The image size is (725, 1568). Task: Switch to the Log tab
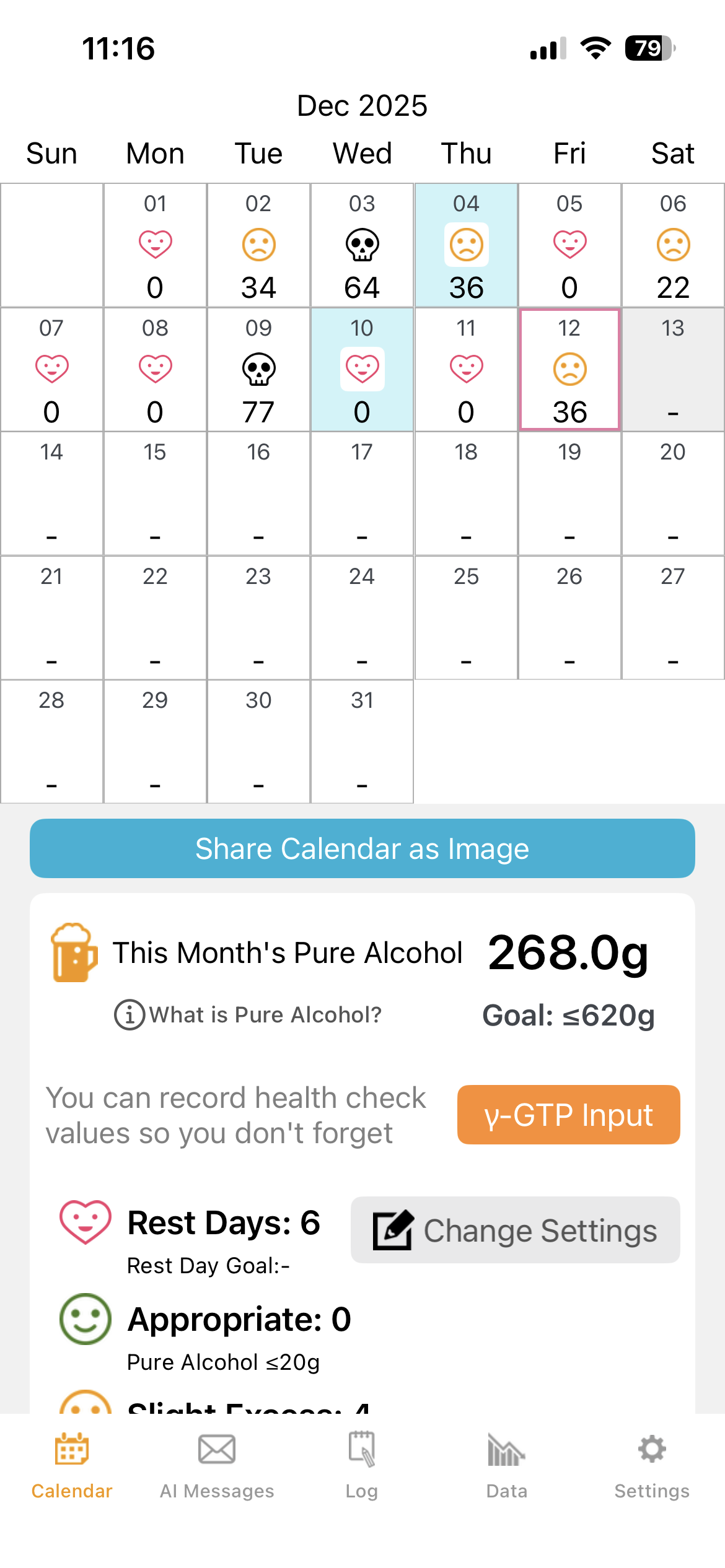tap(362, 1464)
